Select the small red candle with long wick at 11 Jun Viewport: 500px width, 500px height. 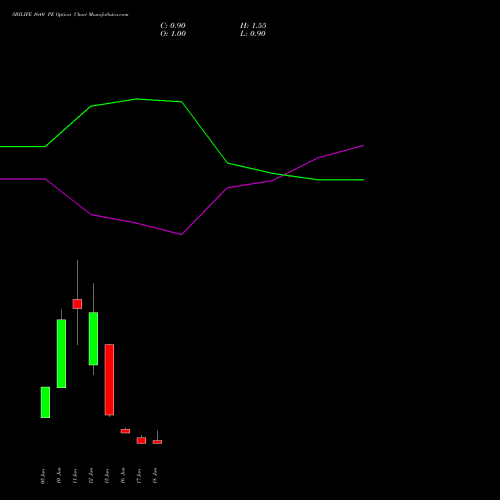77,304
